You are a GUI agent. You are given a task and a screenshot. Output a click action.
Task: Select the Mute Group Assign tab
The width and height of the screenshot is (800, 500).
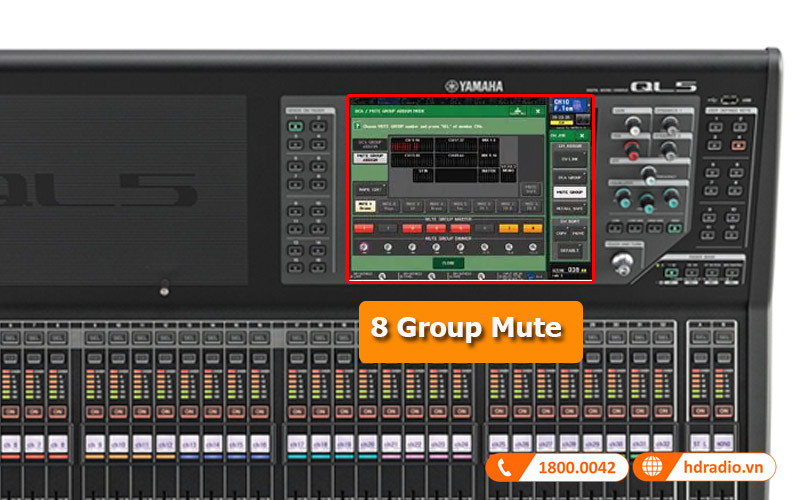(x=370, y=158)
